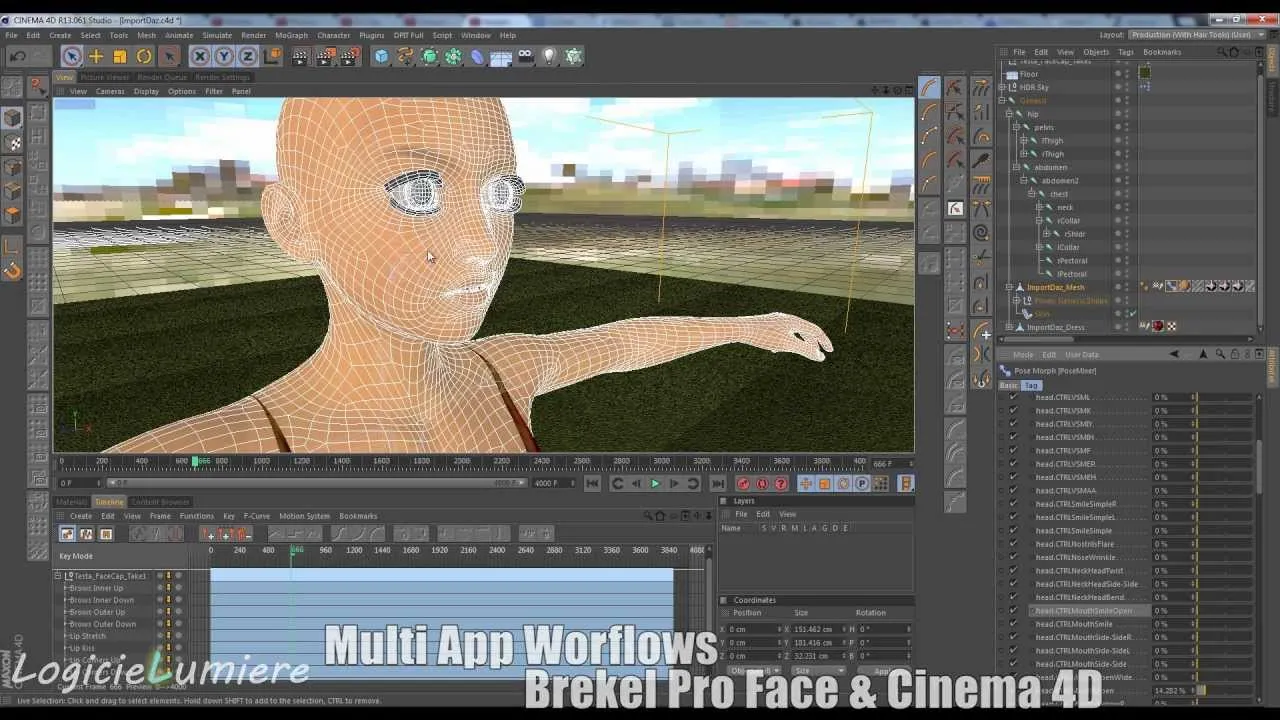Play the animation forward
Screen dimensions: 1280x720
click(655, 483)
